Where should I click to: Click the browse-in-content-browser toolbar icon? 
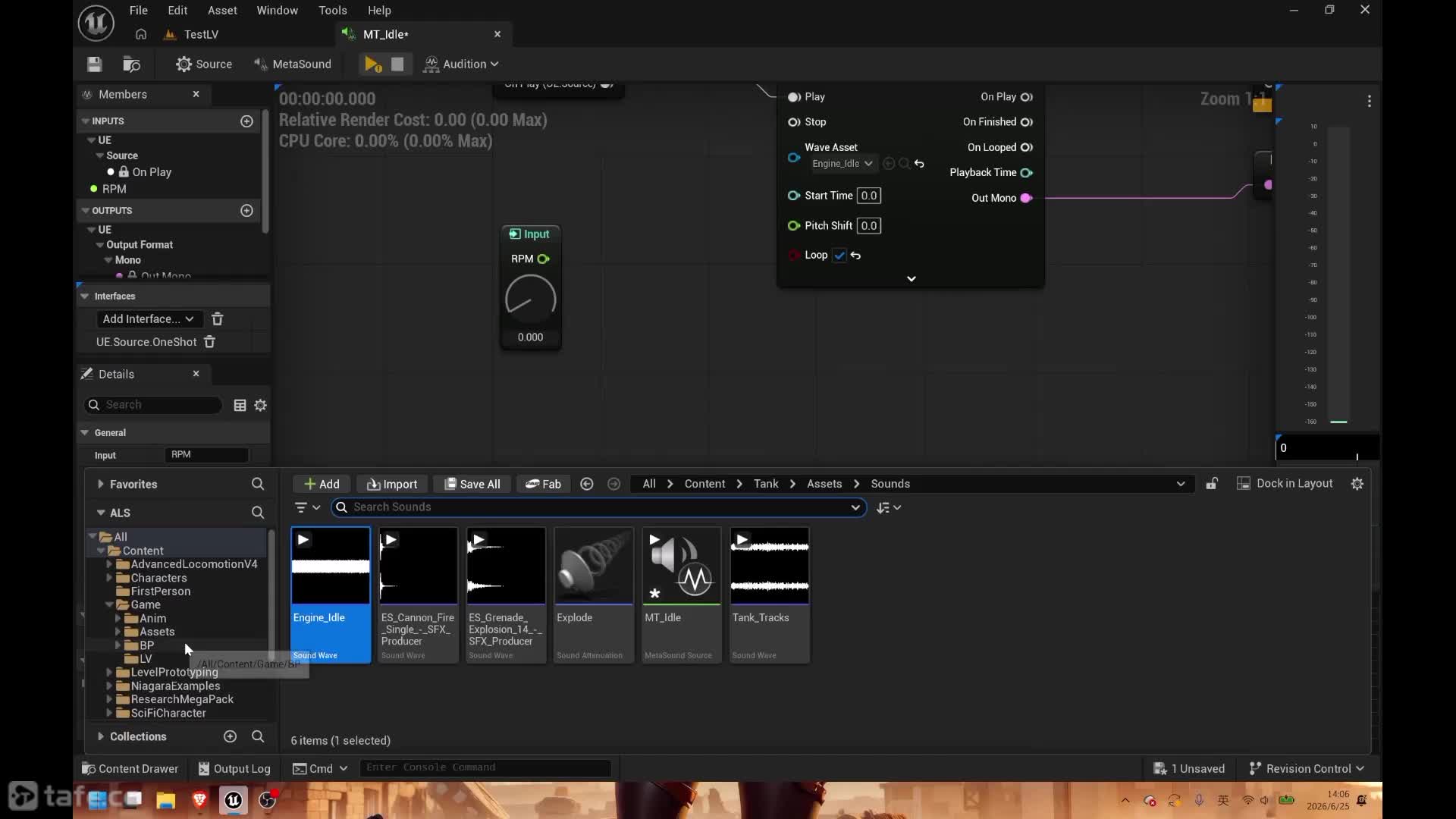(x=132, y=64)
